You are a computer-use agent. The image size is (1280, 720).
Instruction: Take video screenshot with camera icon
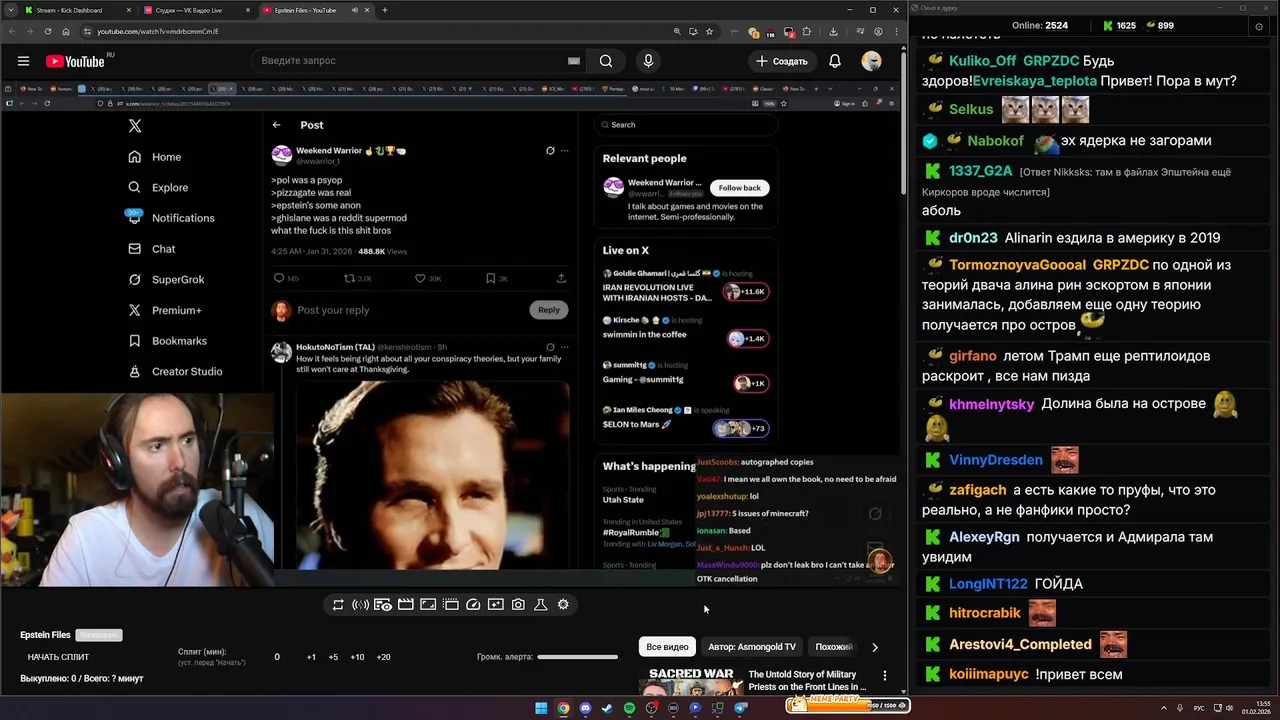(x=518, y=605)
